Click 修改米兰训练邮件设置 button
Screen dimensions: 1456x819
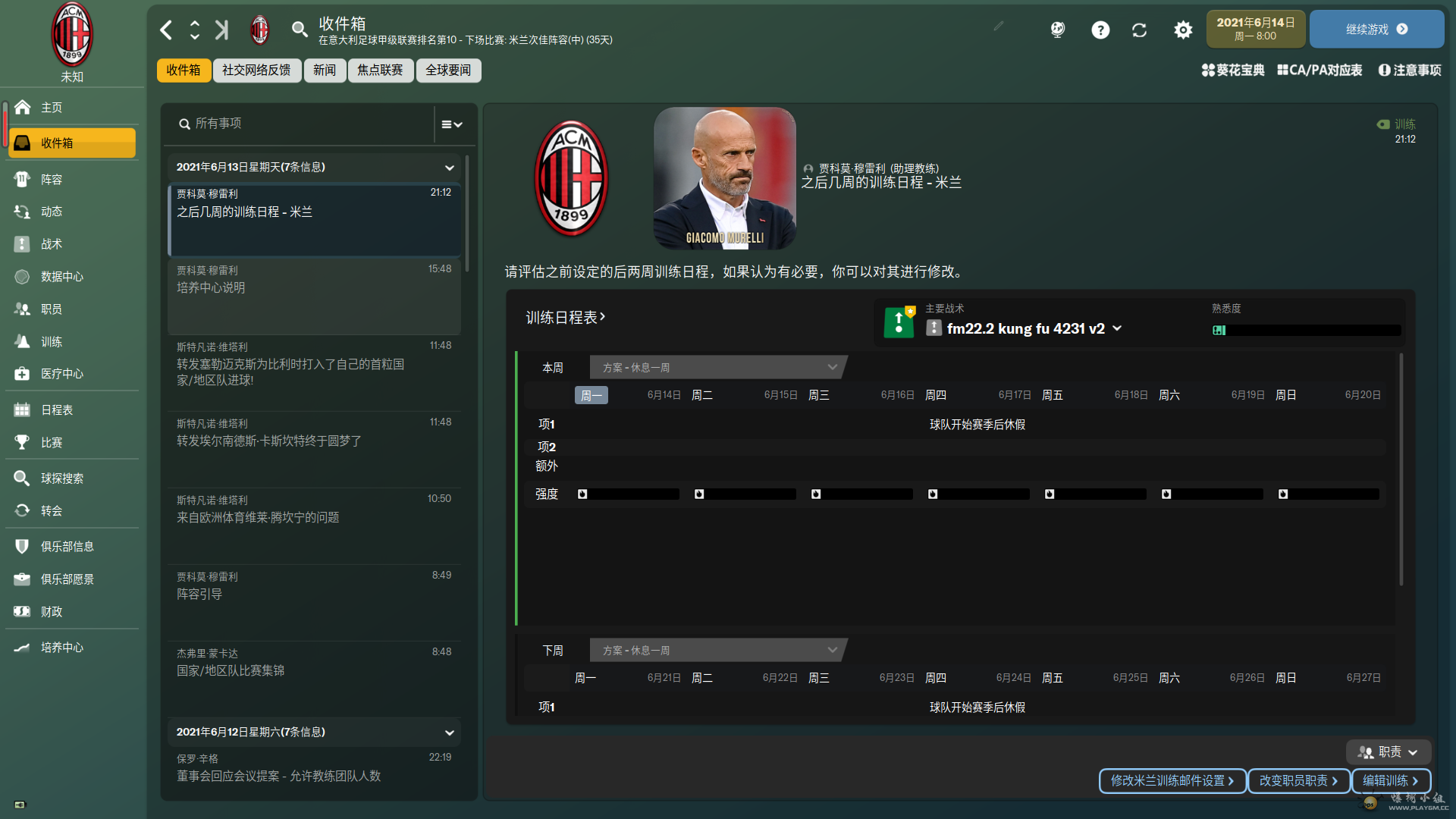[x=1172, y=781]
